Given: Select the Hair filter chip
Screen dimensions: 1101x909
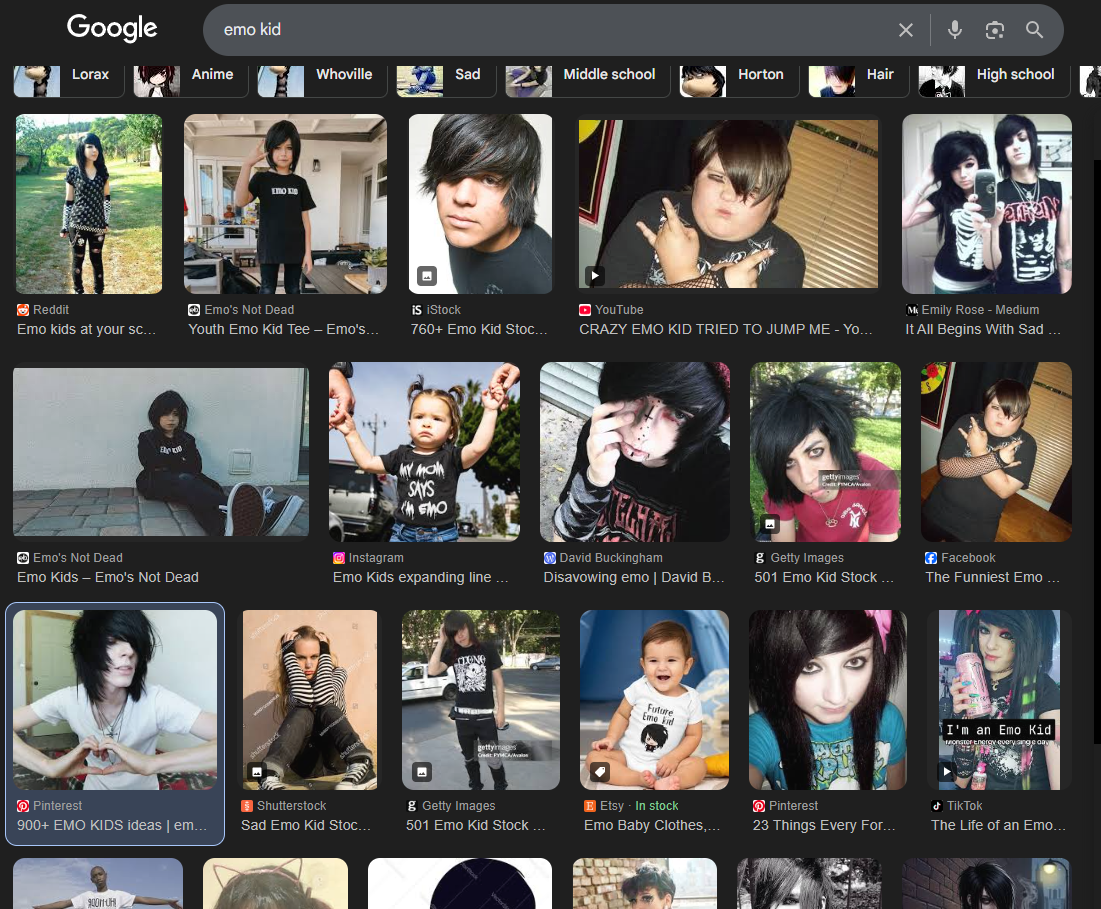Looking at the screenshot, I should click(x=859, y=79).
